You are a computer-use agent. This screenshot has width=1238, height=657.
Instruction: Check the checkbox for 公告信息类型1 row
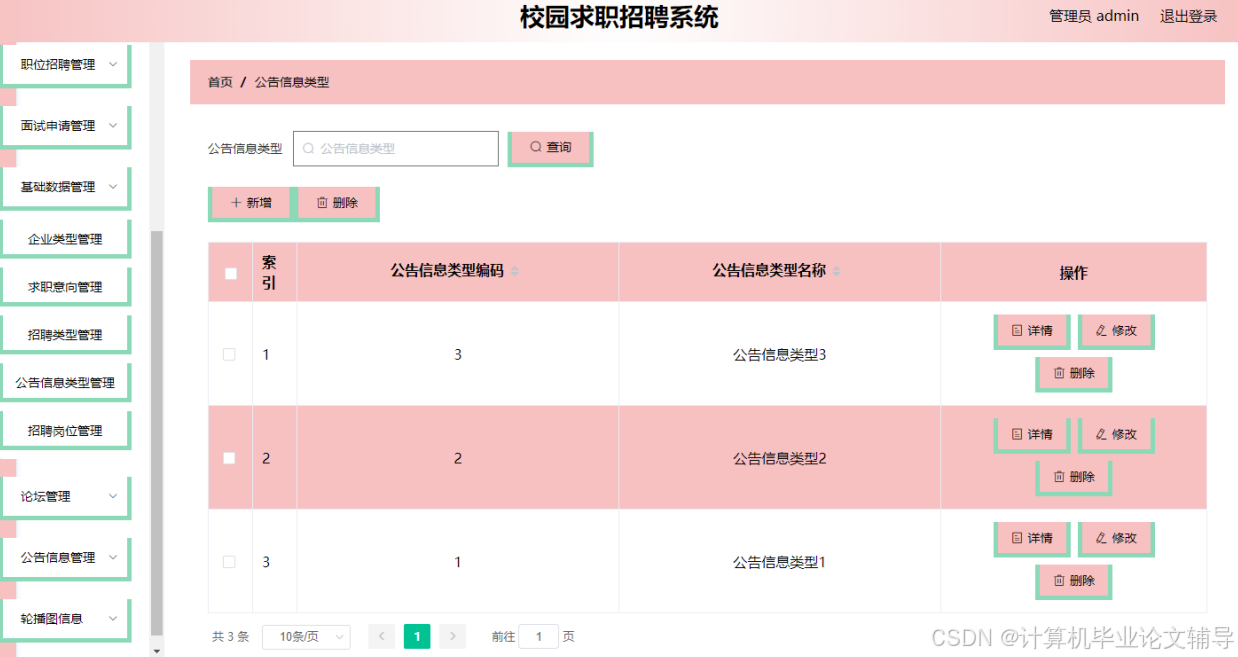230,561
